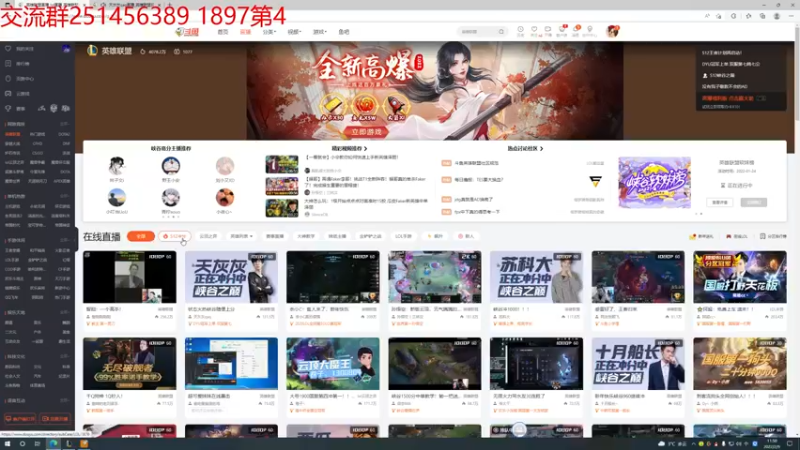Select the 'LOL手游' filter chip
The width and height of the screenshot is (800, 450).
tap(403, 236)
